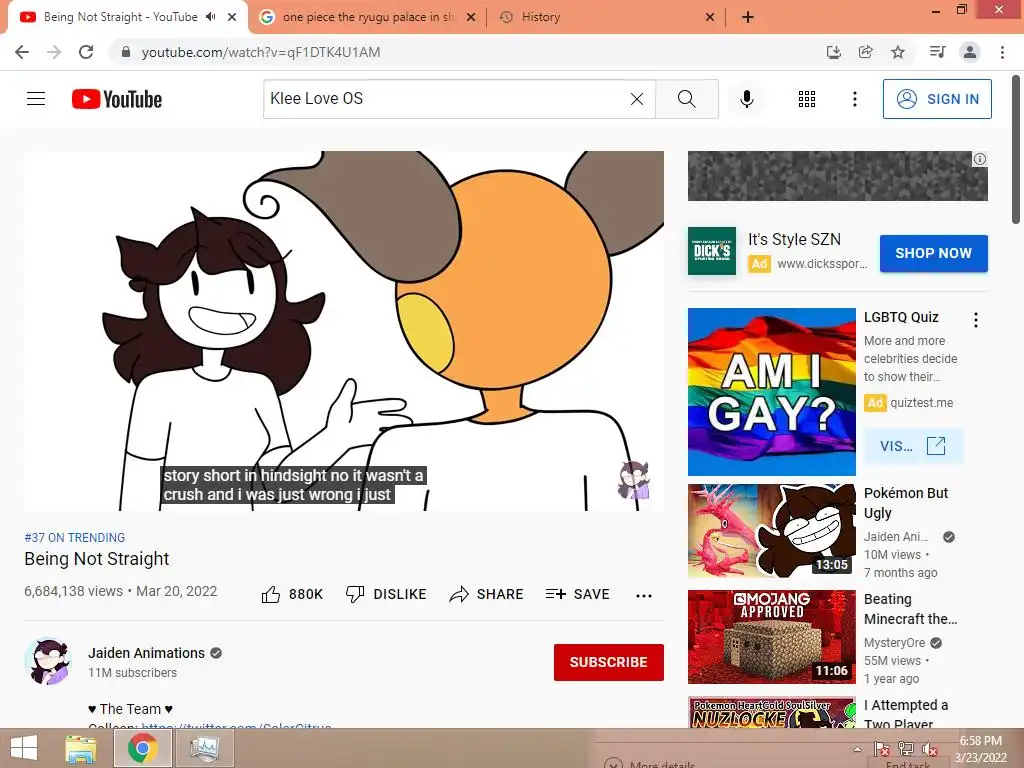Open the Windows Start button
This screenshot has height=768, width=1024.
click(24, 748)
